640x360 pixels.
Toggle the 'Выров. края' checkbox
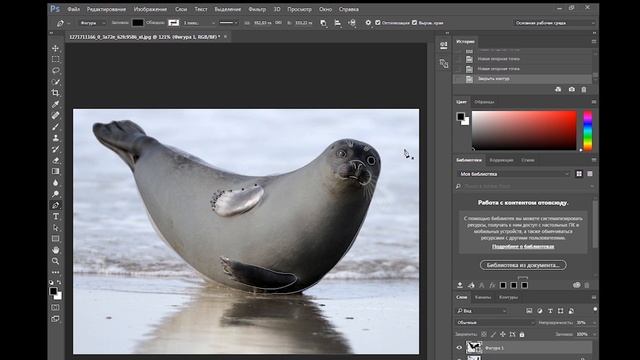414,23
